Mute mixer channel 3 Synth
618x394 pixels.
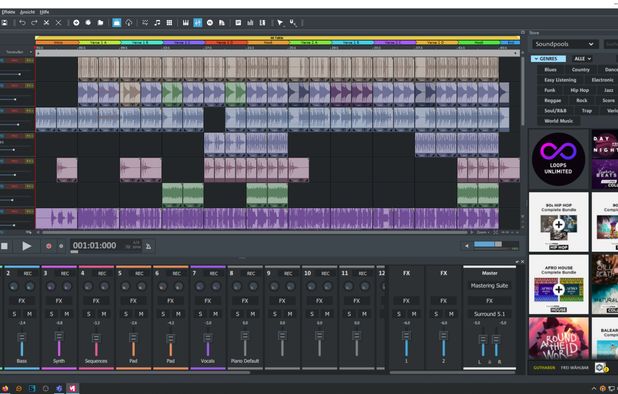pos(67,314)
